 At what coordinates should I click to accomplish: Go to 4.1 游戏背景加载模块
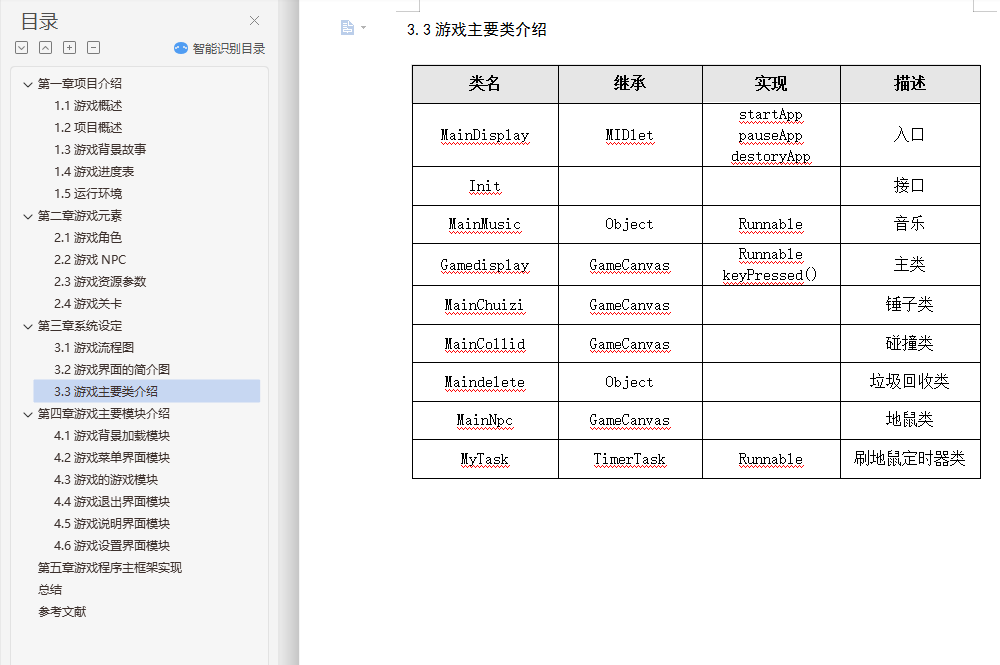(x=112, y=435)
